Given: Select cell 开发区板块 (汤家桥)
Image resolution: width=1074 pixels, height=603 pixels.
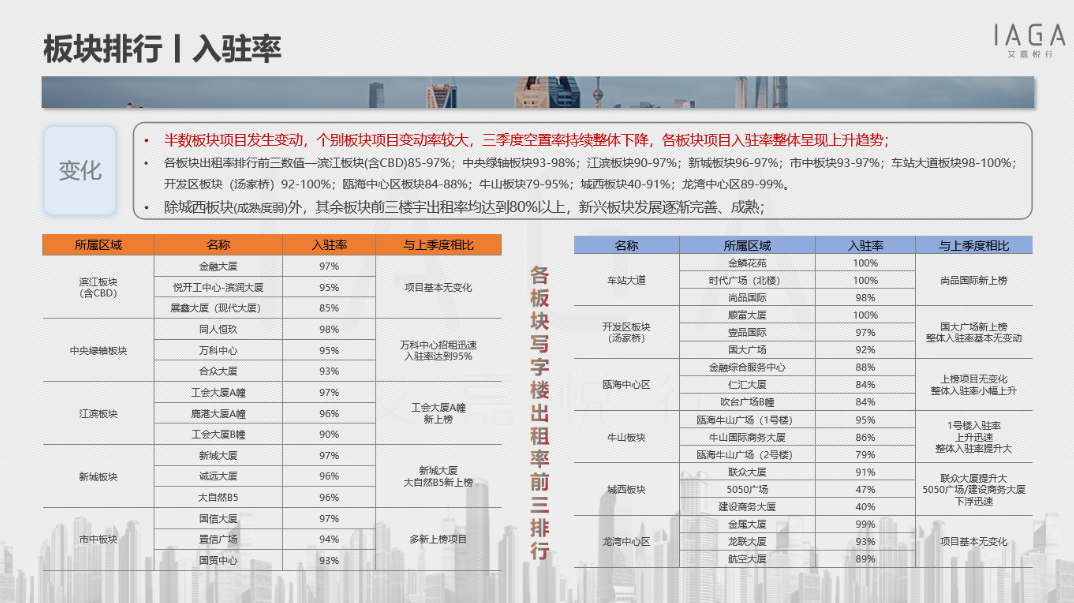Looking at the screenshot, I should (626, 332).
